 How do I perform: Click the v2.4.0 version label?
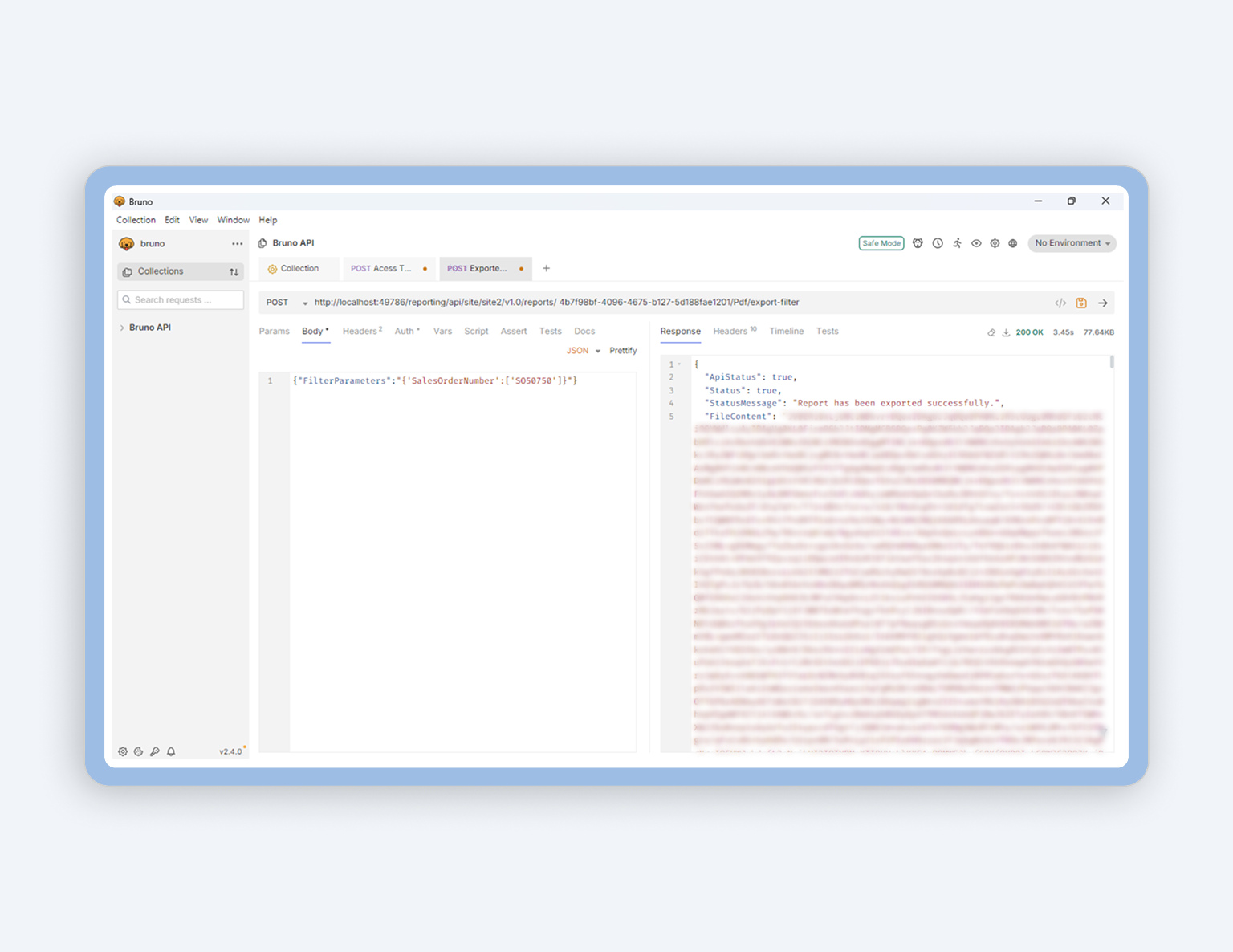pos(230,751)
